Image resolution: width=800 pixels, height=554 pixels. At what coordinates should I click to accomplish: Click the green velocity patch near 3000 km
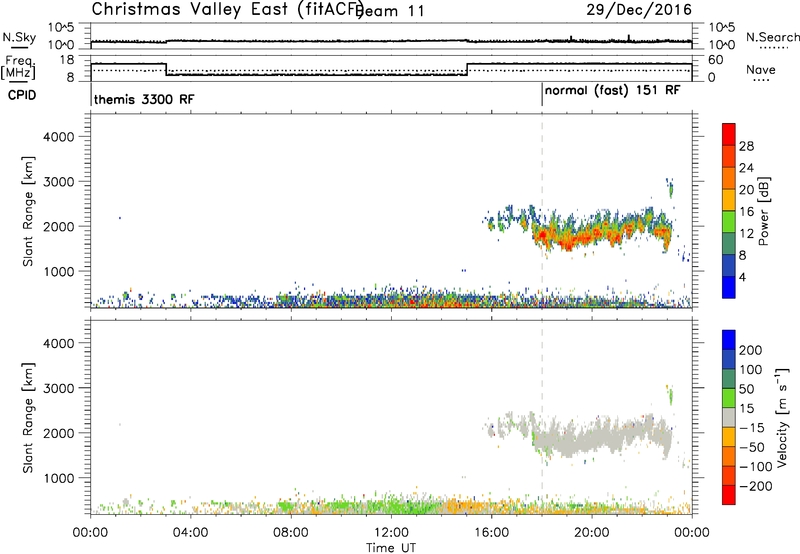(x=670, y=395)
